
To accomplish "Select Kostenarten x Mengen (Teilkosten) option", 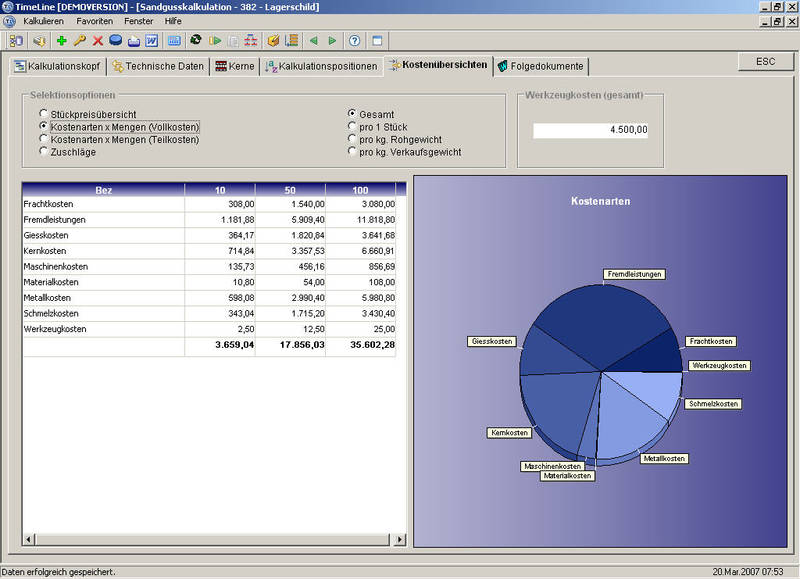I will tap(43, 139).
